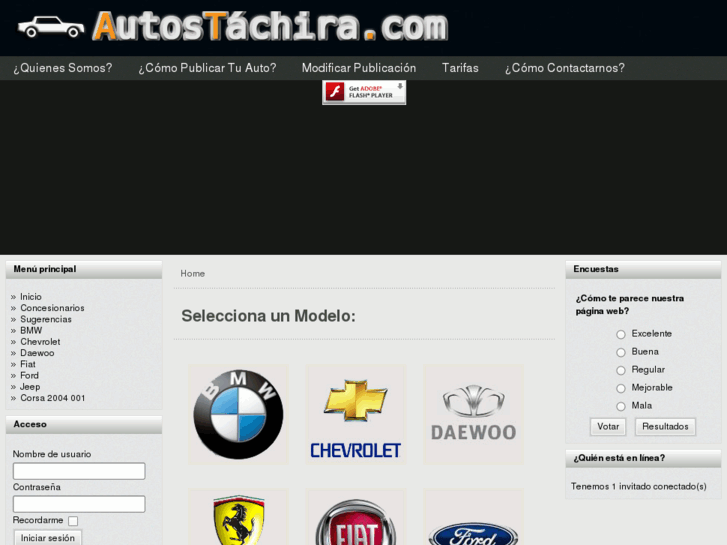
Task: Choose the Mala poll option
Action: tap(621, 406)
